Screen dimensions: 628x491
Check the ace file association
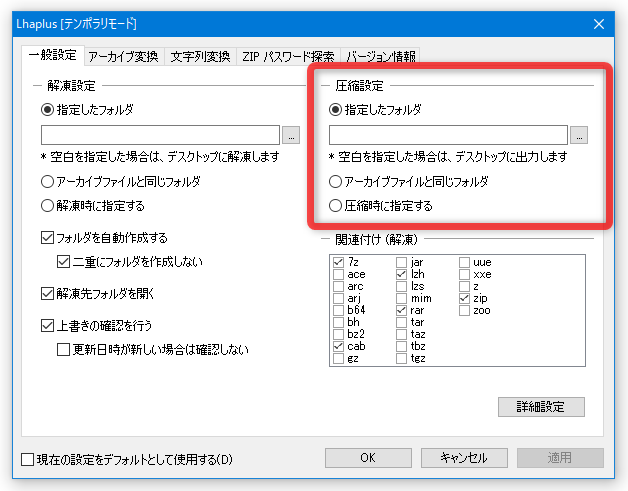(x=338, y=274)
